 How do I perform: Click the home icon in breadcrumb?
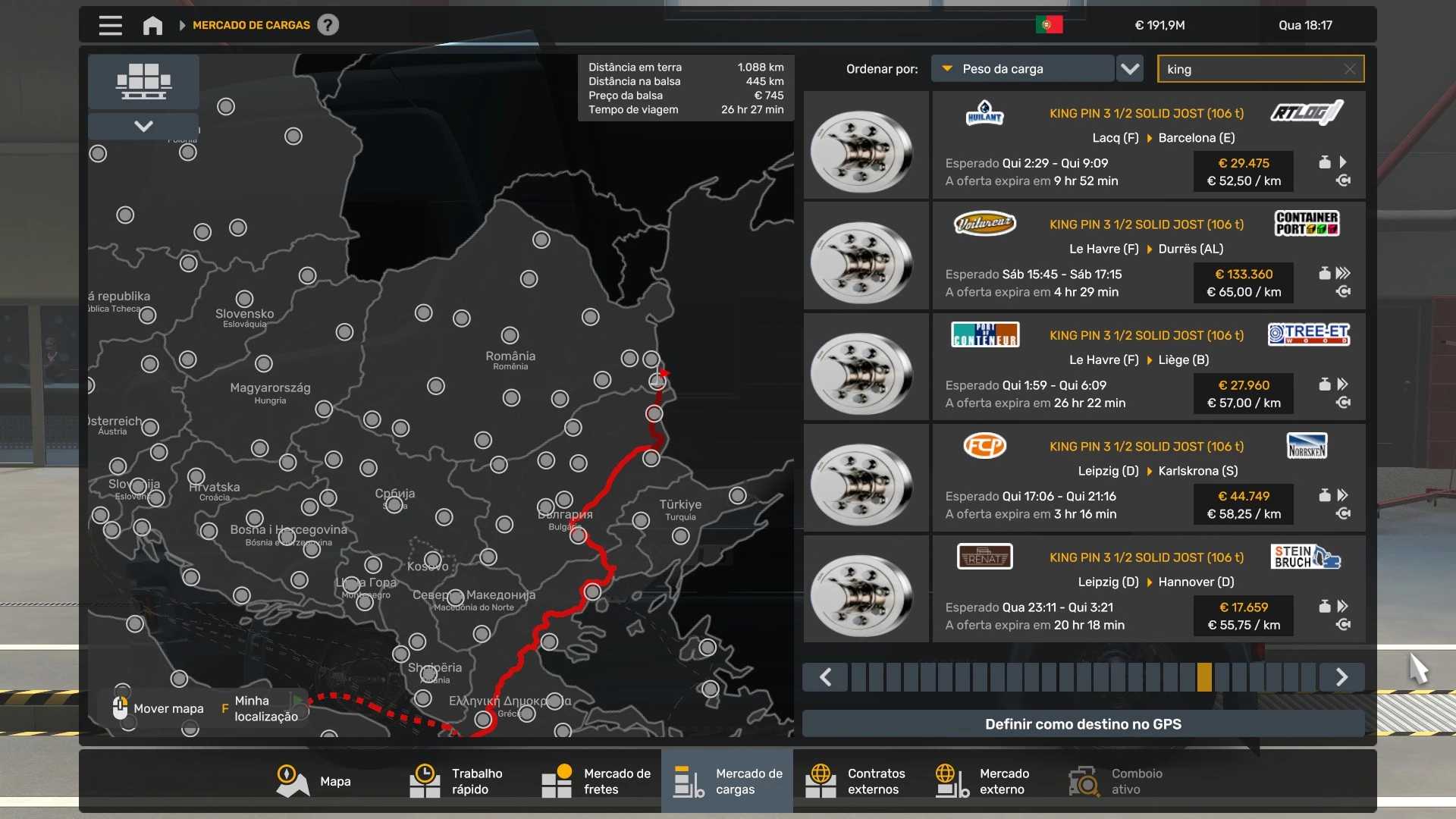point(152,25)
